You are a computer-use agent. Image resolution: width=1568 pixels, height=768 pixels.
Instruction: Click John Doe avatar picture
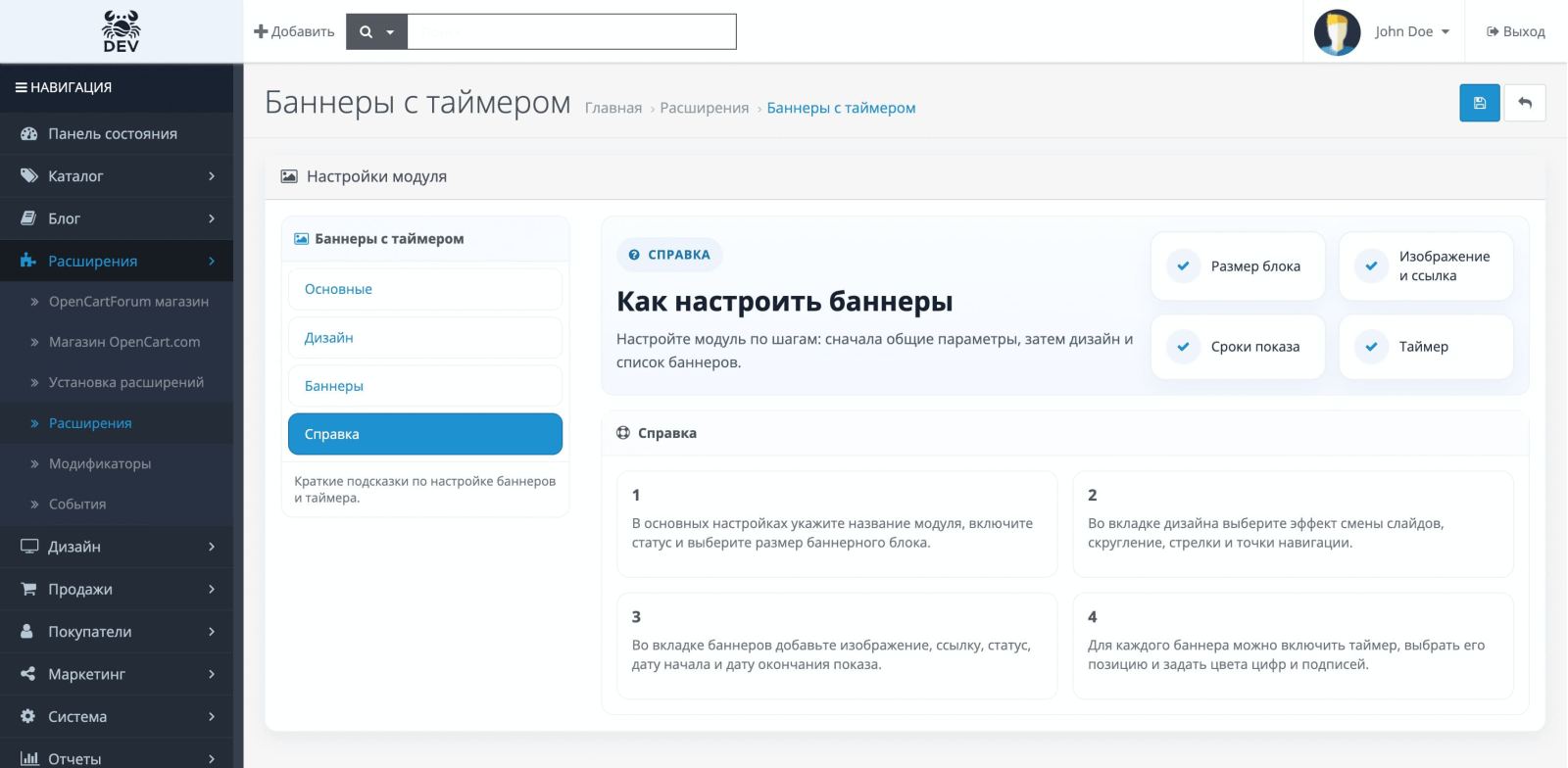coord(1337,31)
